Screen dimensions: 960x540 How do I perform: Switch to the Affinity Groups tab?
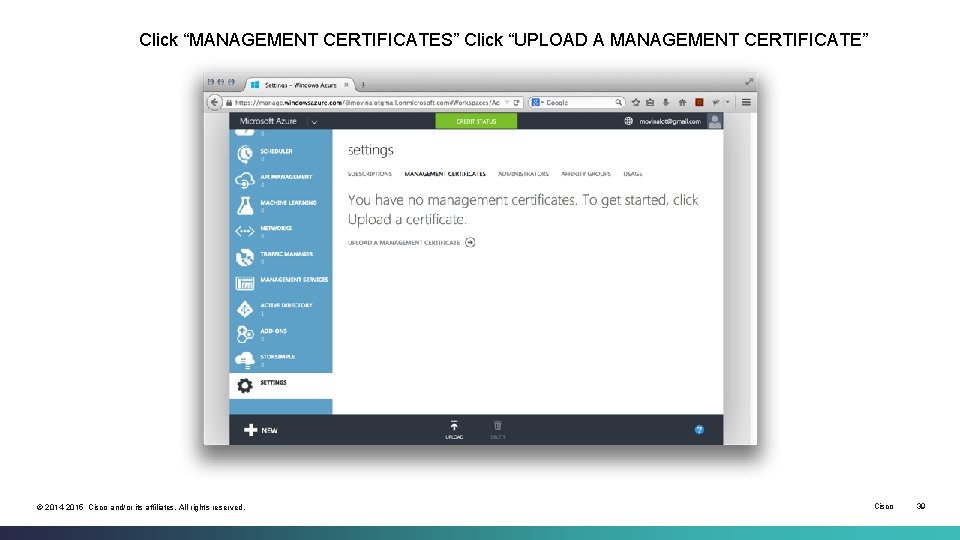click(x=586, y=174)
